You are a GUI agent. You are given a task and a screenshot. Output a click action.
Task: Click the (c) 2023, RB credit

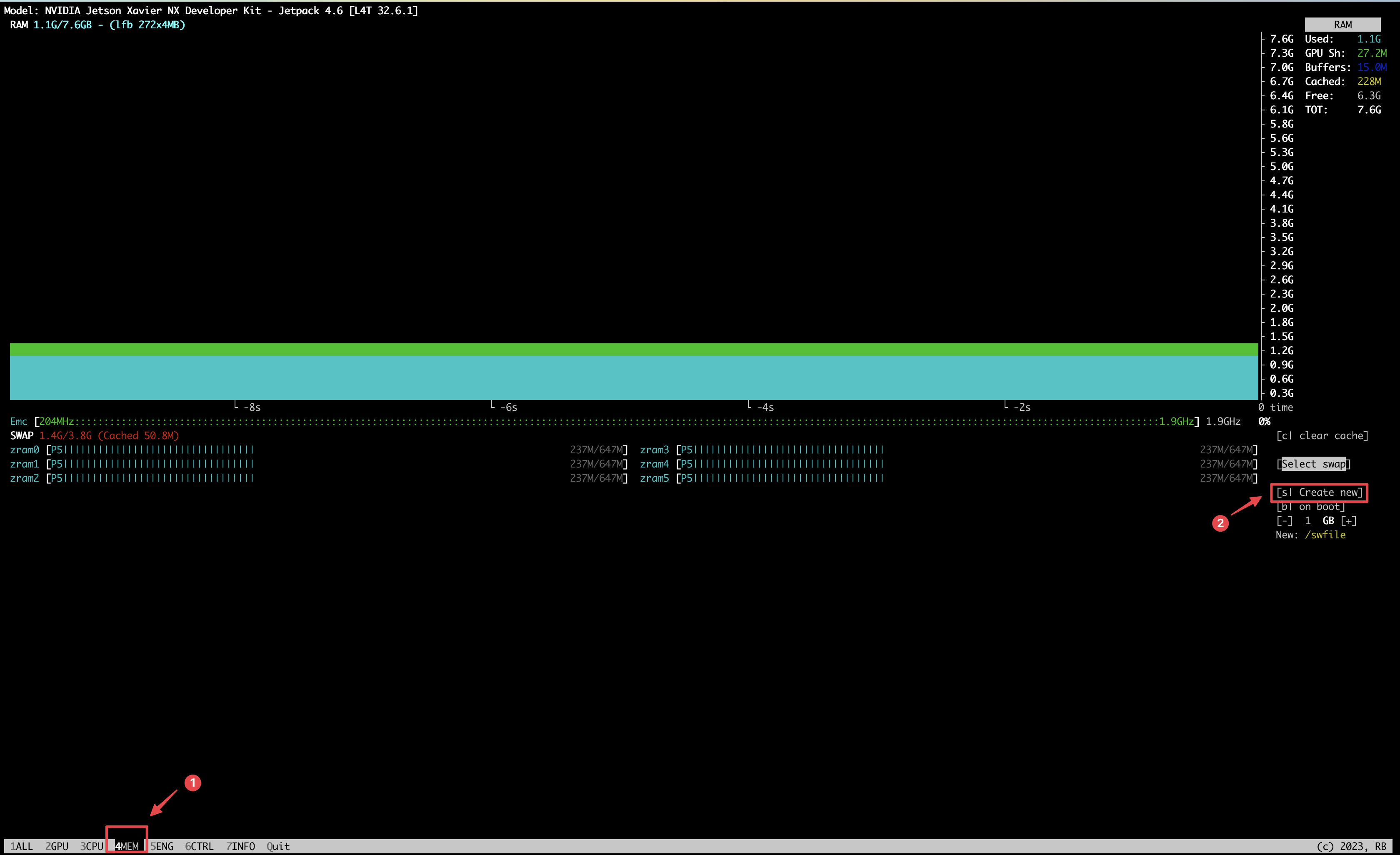pos(1351,846)
